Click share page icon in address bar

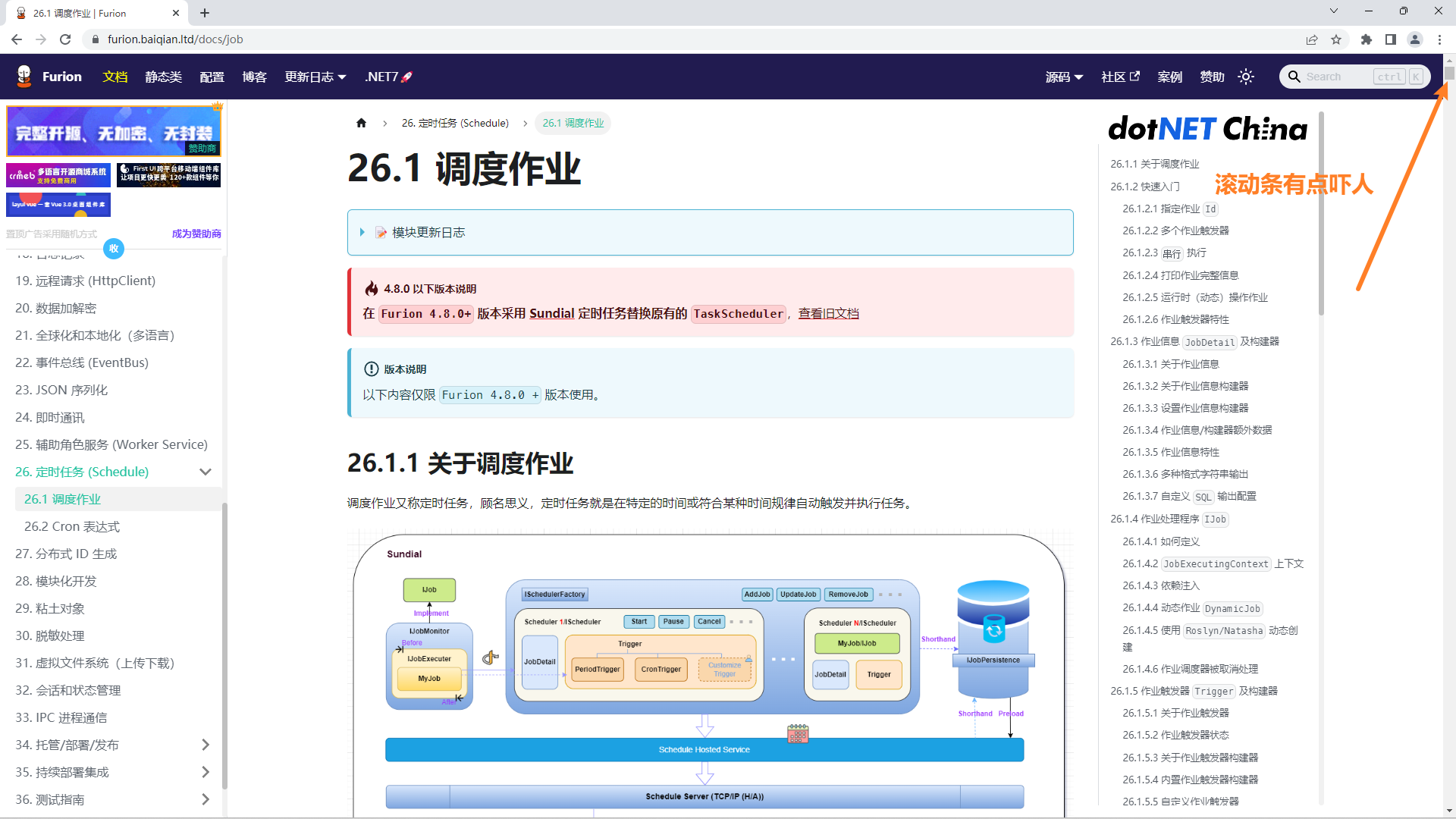[x=1311, y=39]
